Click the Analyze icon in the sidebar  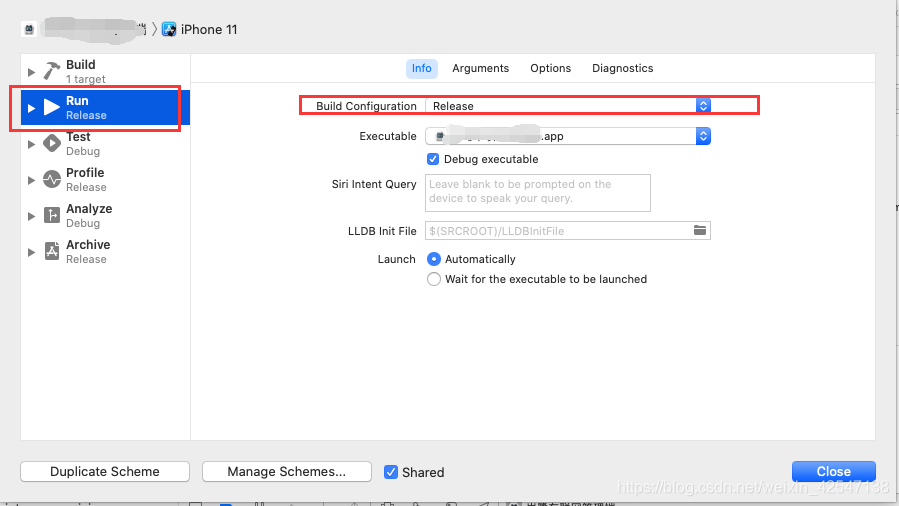52,215
